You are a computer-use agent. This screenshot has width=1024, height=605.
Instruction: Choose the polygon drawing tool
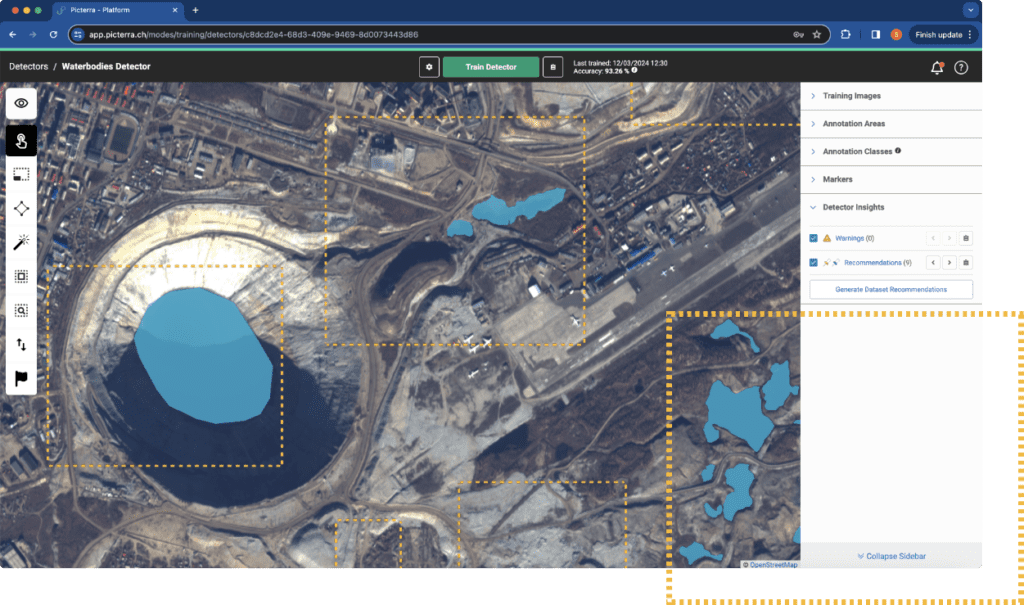pos(21,208)
